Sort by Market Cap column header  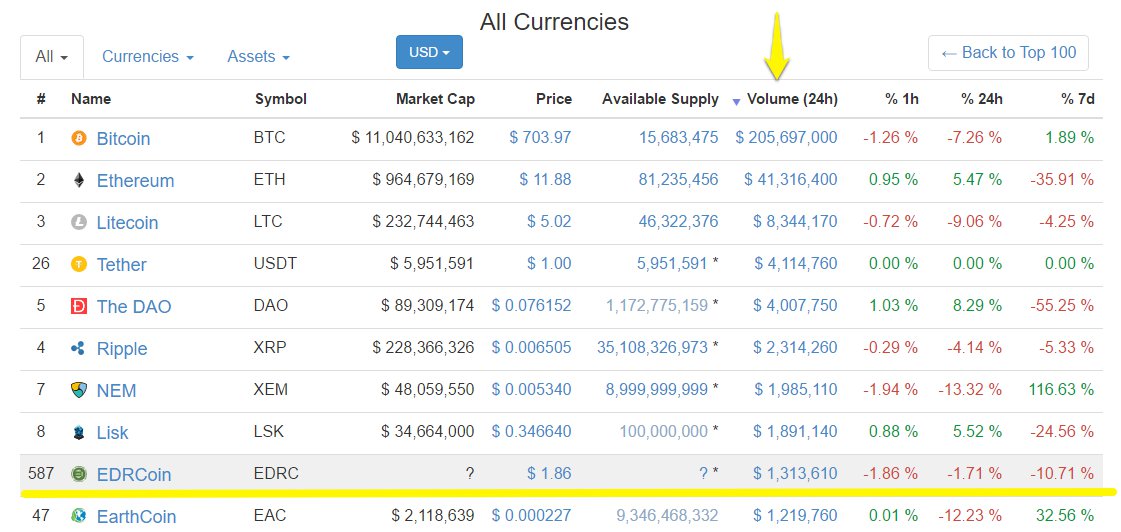(435, 99)
